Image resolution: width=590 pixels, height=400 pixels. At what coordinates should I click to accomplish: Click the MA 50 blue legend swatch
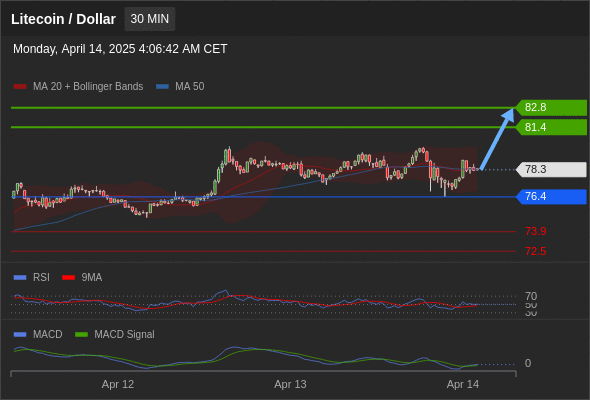(162, 87)
